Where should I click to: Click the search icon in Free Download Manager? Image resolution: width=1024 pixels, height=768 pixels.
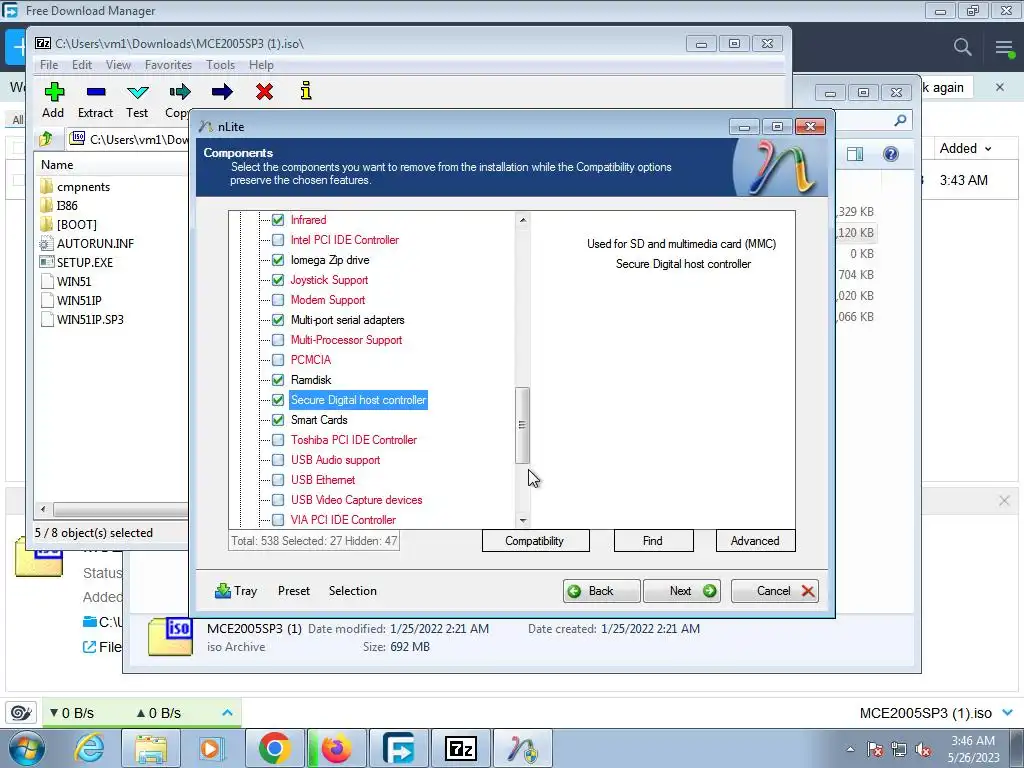tap(962, 47)
